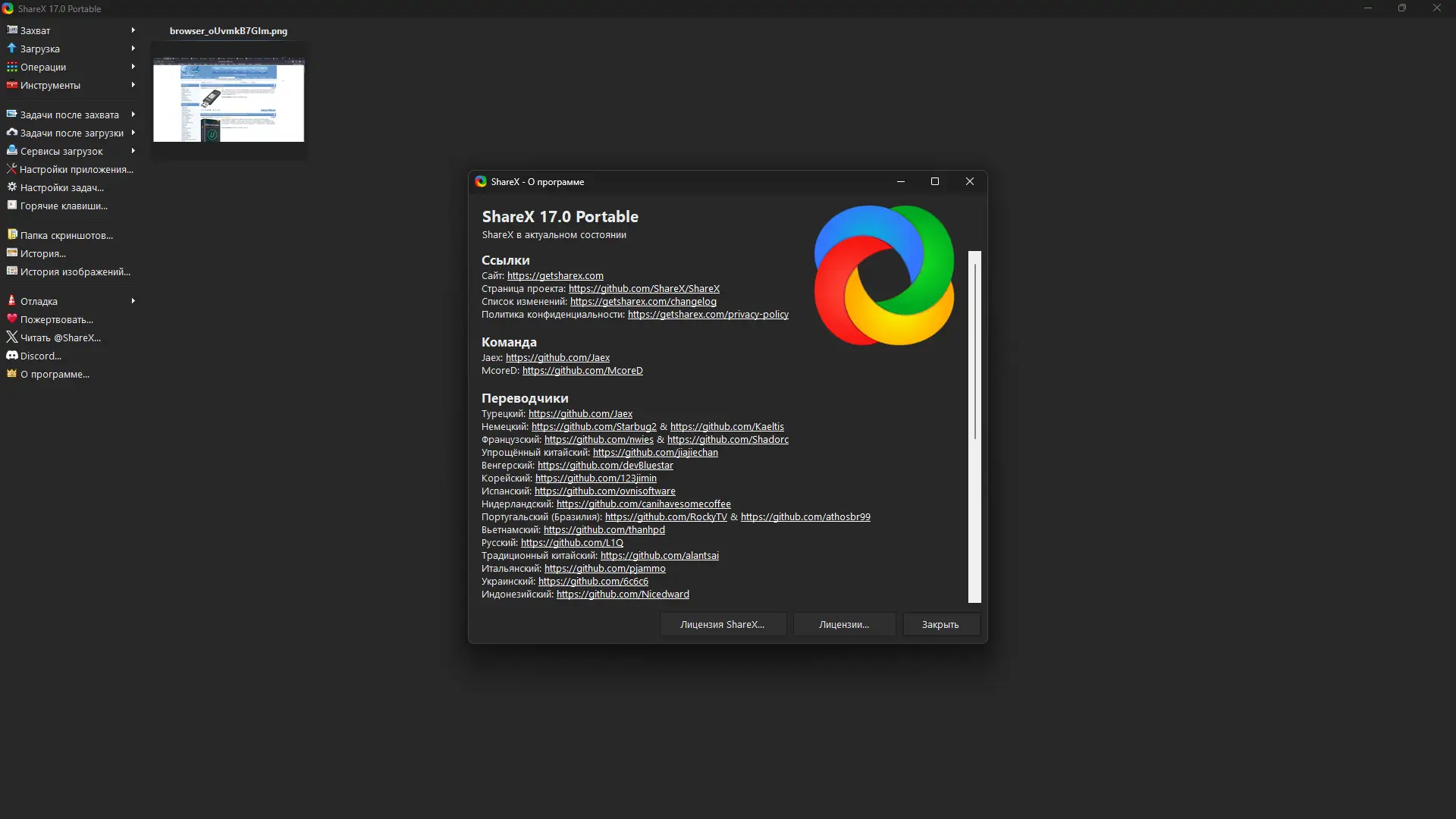Image resolution: width=1456 pixels, height=819 pixels.
Task: Click the heart icon next to Пожертвовать
Action: pyautogui.click(x=11, y=319)
